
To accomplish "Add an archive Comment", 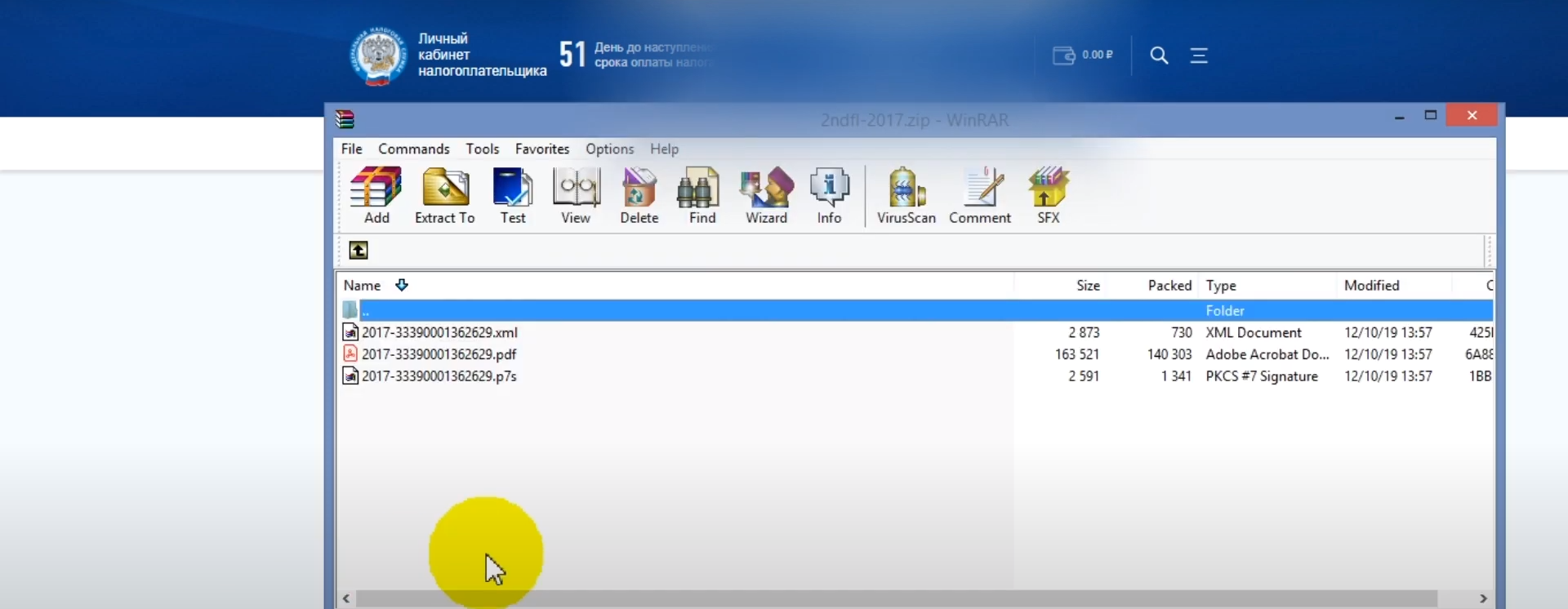I will pos(980,195).
